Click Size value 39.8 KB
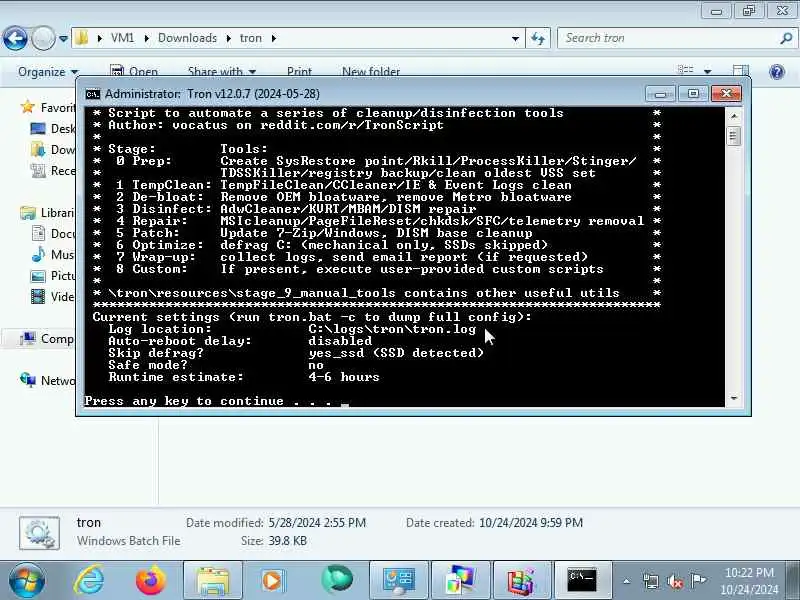Viewport: 800px width, 600px height. coord(287,540)
